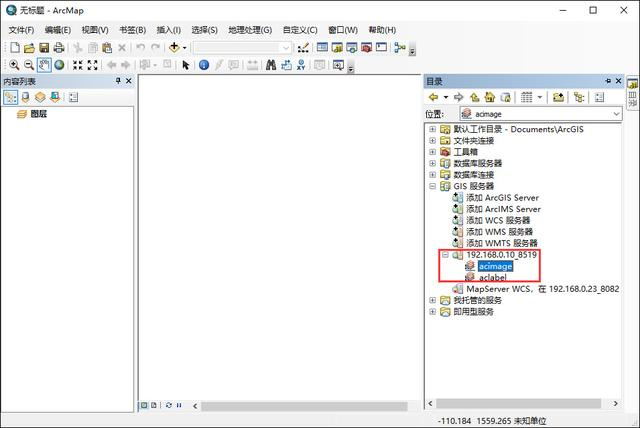The image size is (640, 428).
Task: Open the 编辑(E) menu
Action: (x=58, y=30)
